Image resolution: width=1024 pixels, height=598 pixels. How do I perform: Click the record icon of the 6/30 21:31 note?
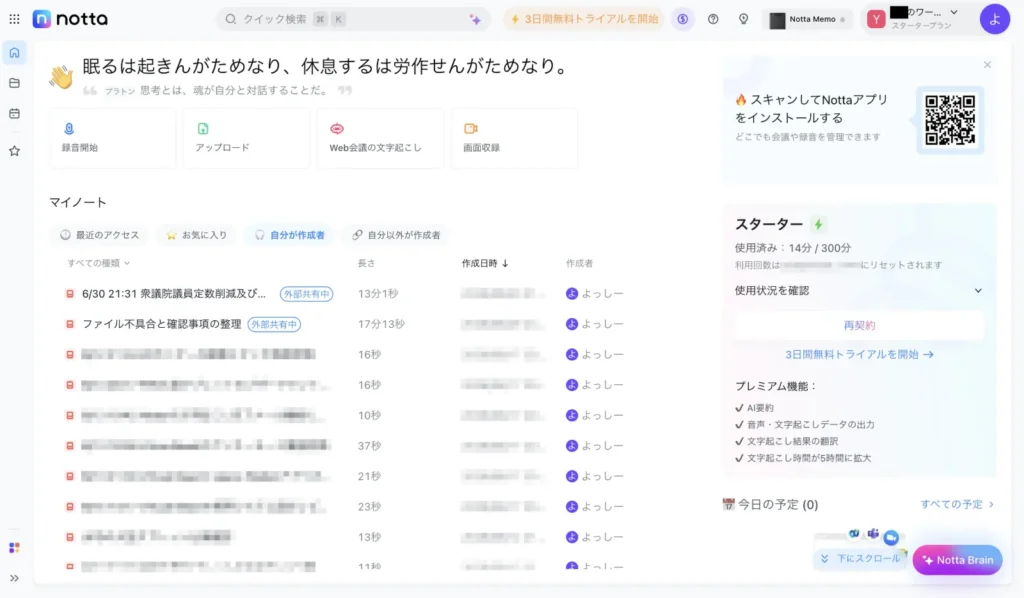coord(70,294)
